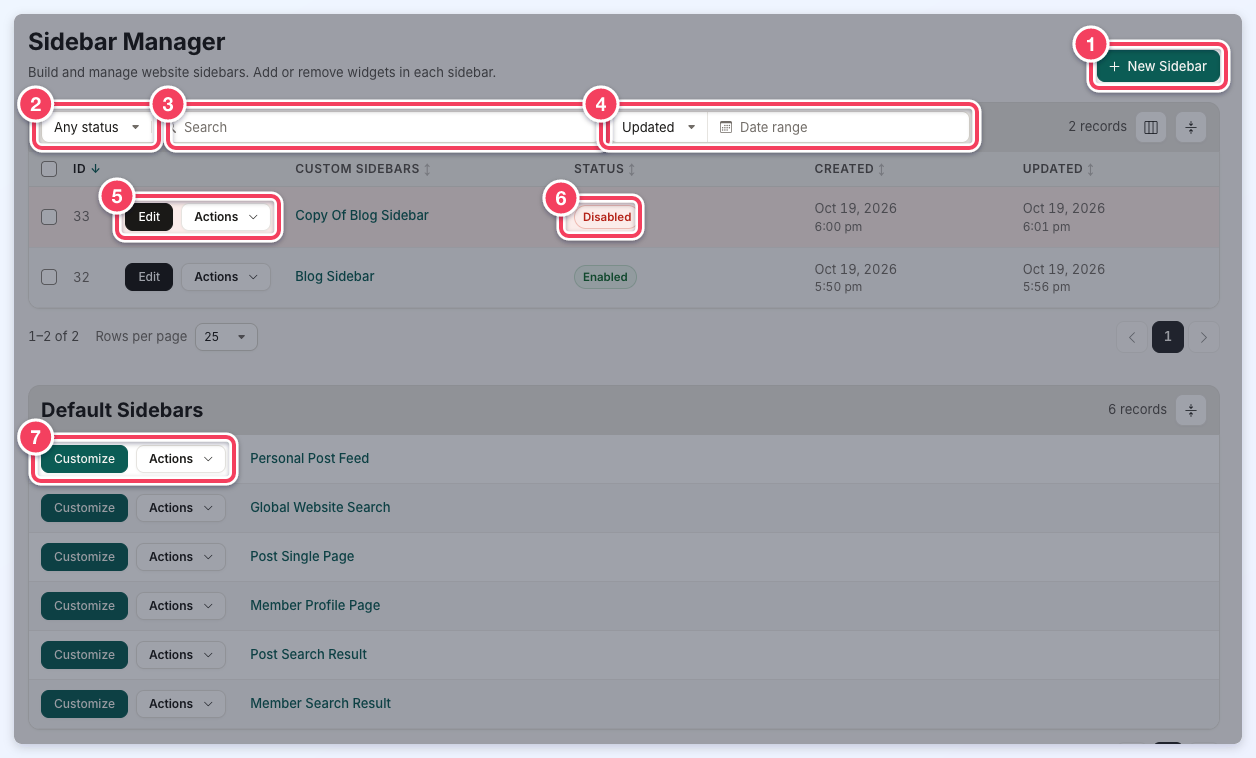Click the Default Sidebars density icon
1256x758 pixels.
click(x=1191, y=410)
